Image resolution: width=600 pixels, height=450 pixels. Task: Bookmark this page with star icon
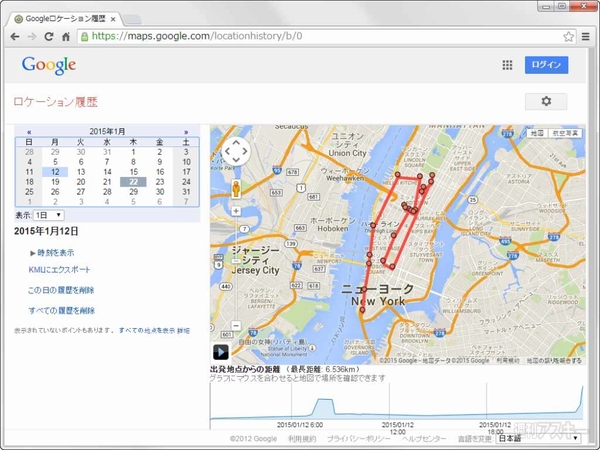coord(568,36)
